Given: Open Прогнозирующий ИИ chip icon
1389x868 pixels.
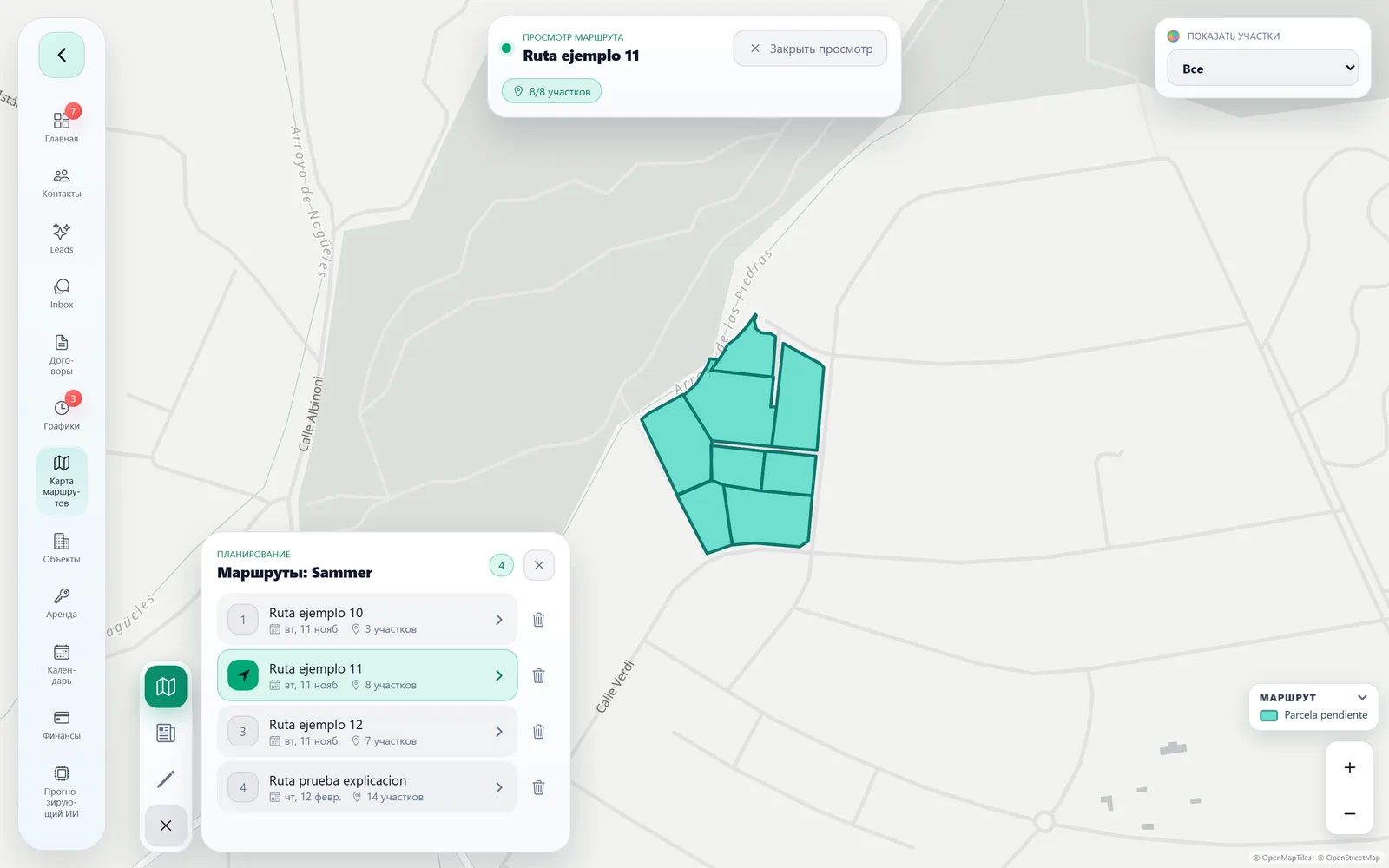Looking at the screenshot, I should [x=62, y=773].
